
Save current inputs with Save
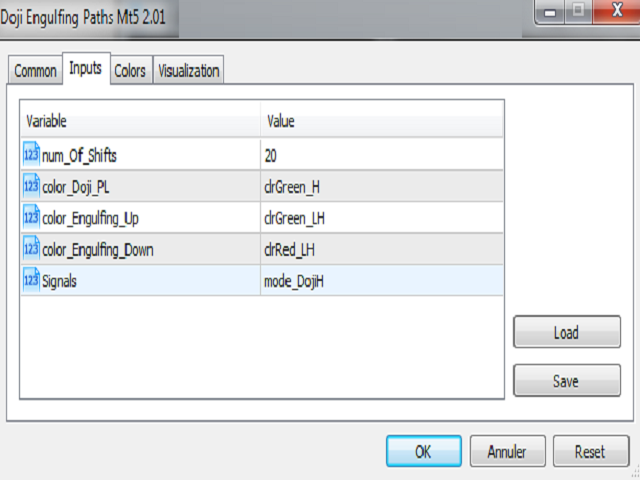(x=567, y=380)
